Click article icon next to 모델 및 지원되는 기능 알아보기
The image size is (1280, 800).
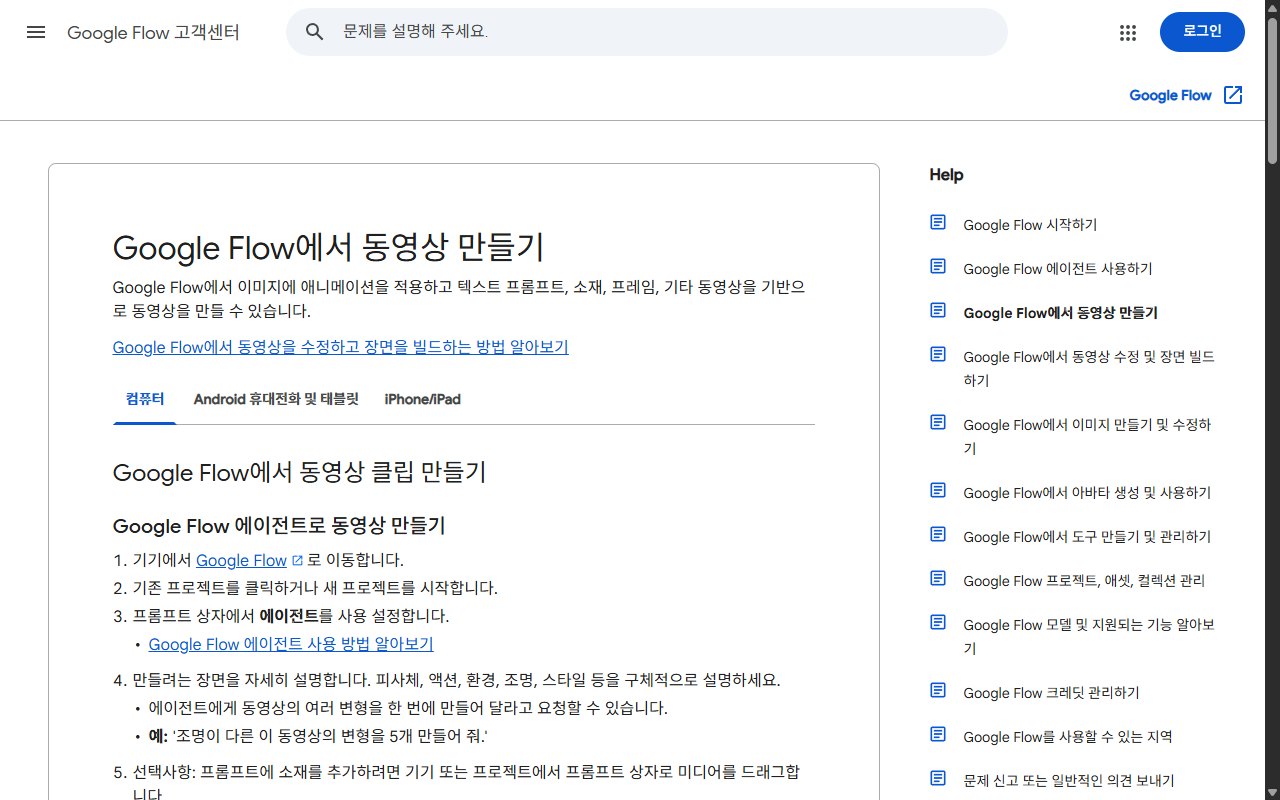(x=938, y=622)
